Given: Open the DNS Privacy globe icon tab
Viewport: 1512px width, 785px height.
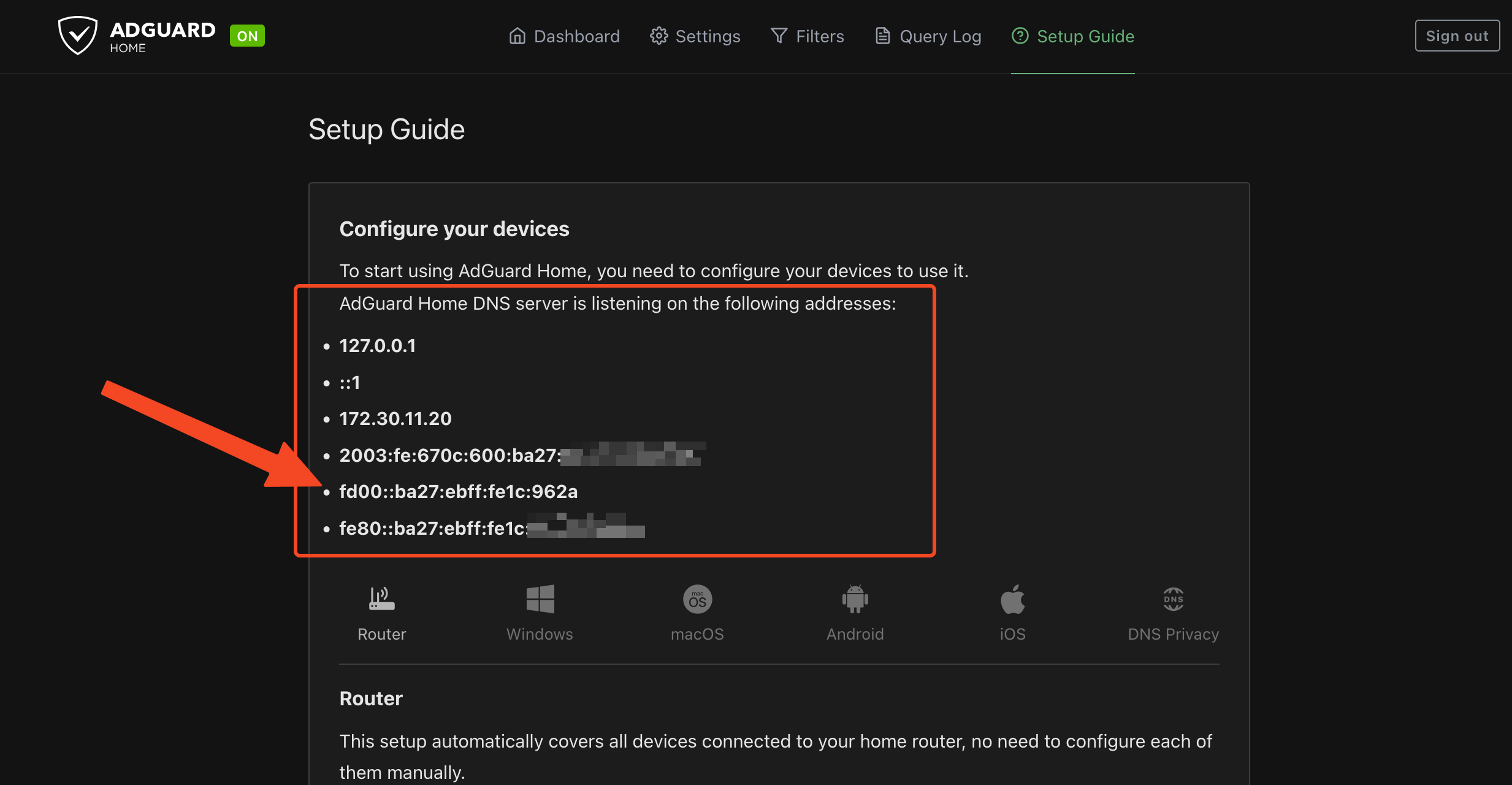Looking at the screenshot, I should tap(1173, 599).
